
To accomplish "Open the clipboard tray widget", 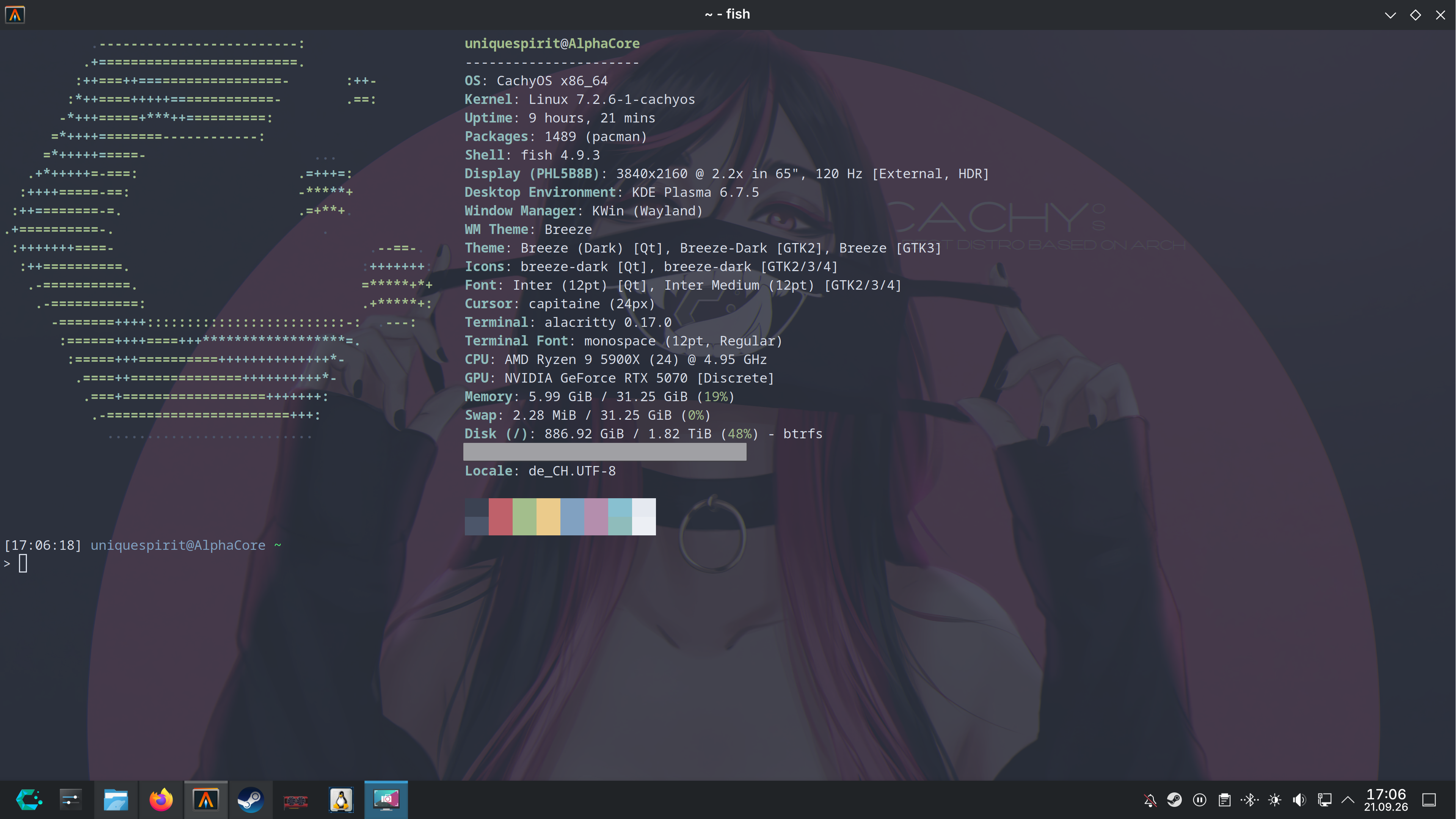I will [1224, 800].
